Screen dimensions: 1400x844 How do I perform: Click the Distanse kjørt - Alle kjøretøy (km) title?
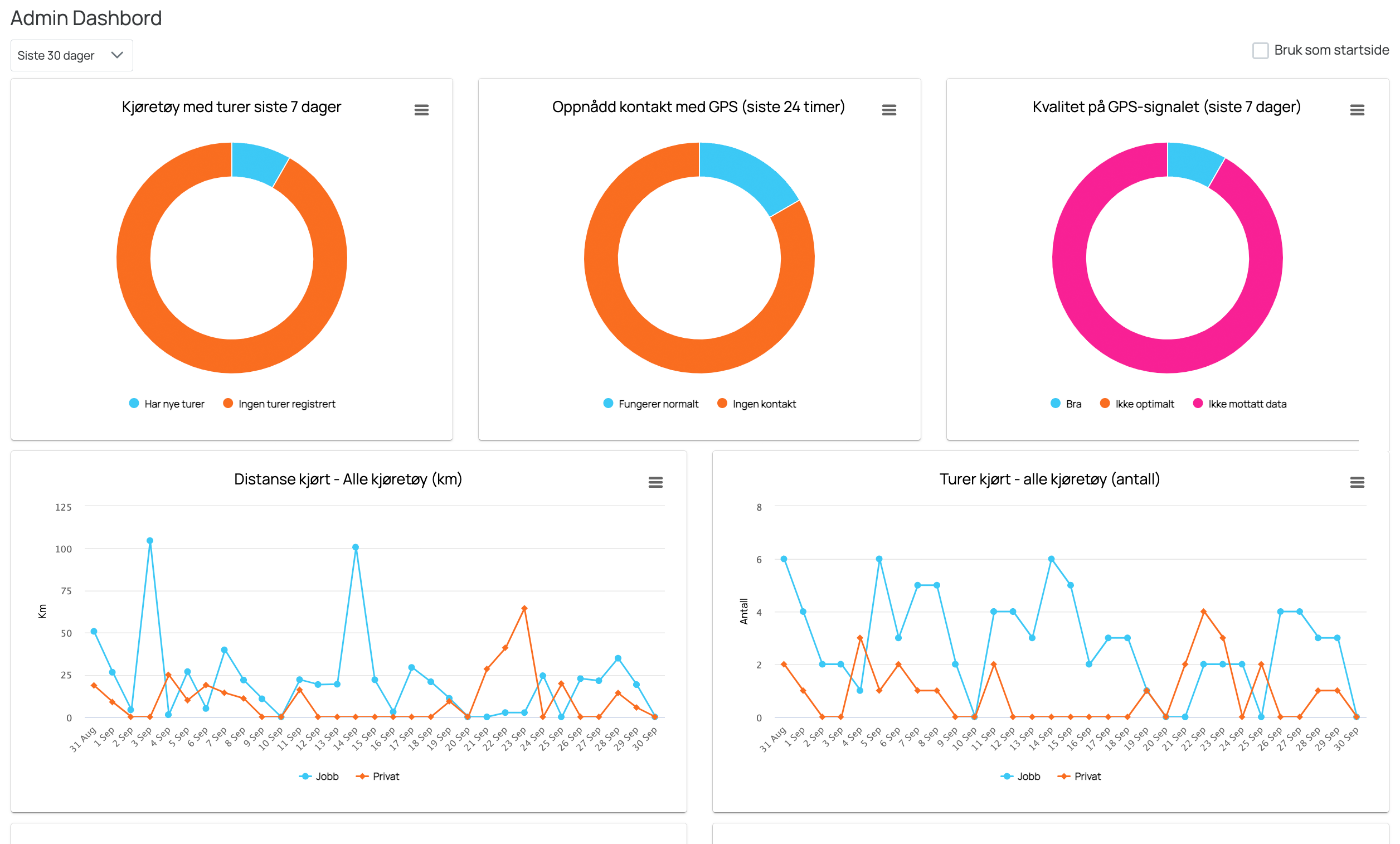pos(348,479)
